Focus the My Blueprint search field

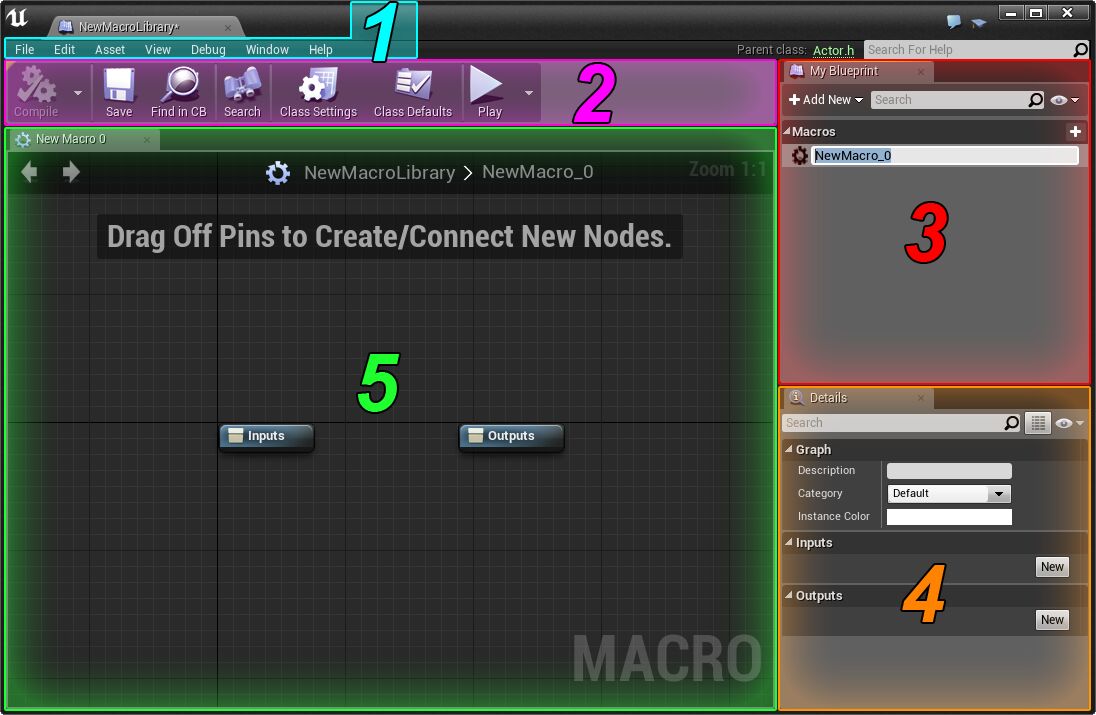click(x=949, y=100)
